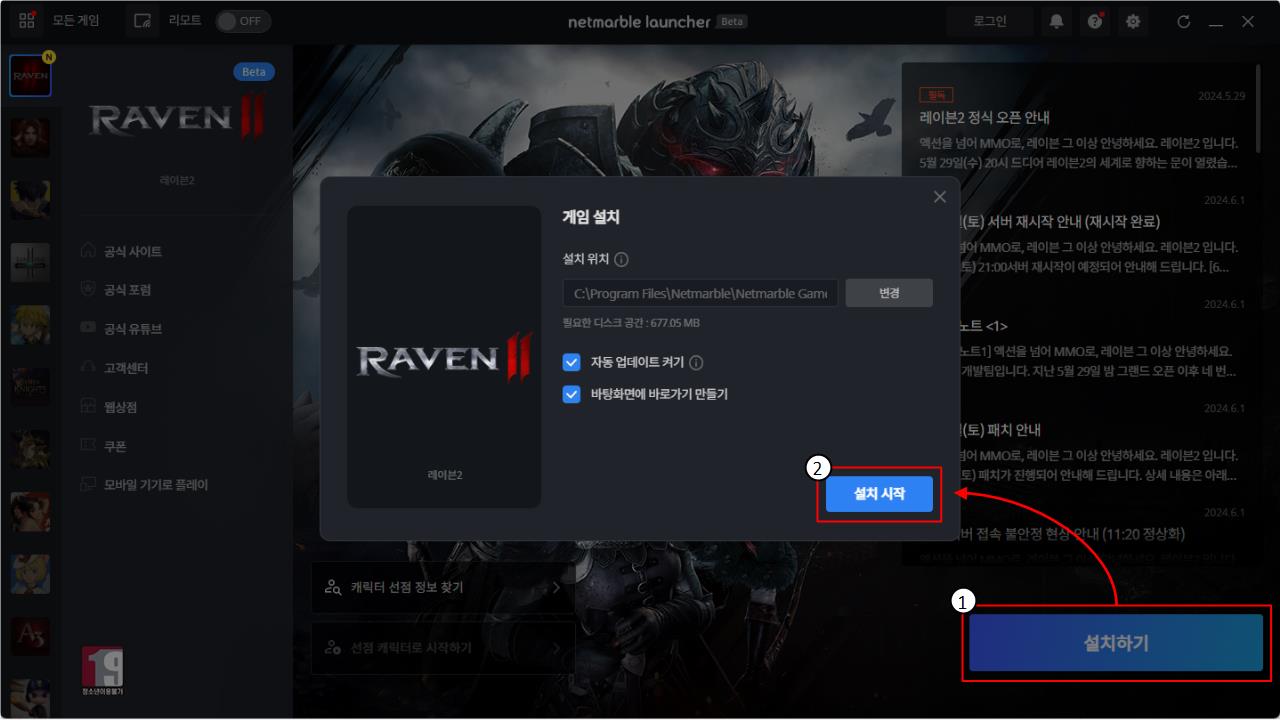This screenshot has height=720, width=1280.
Task: Open the help question-mark icon
Action: pyautogui.click(x=1094, y=20)
